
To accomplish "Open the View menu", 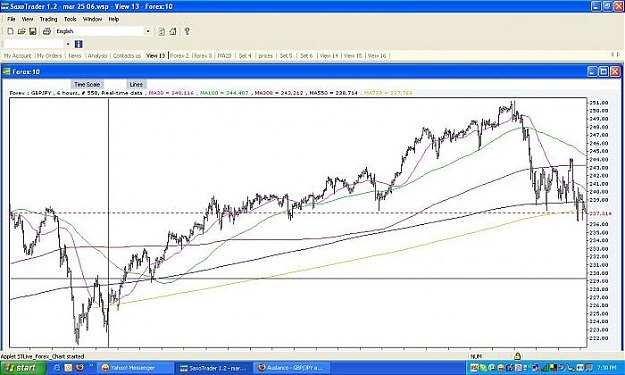I will [x=27, y=19].
